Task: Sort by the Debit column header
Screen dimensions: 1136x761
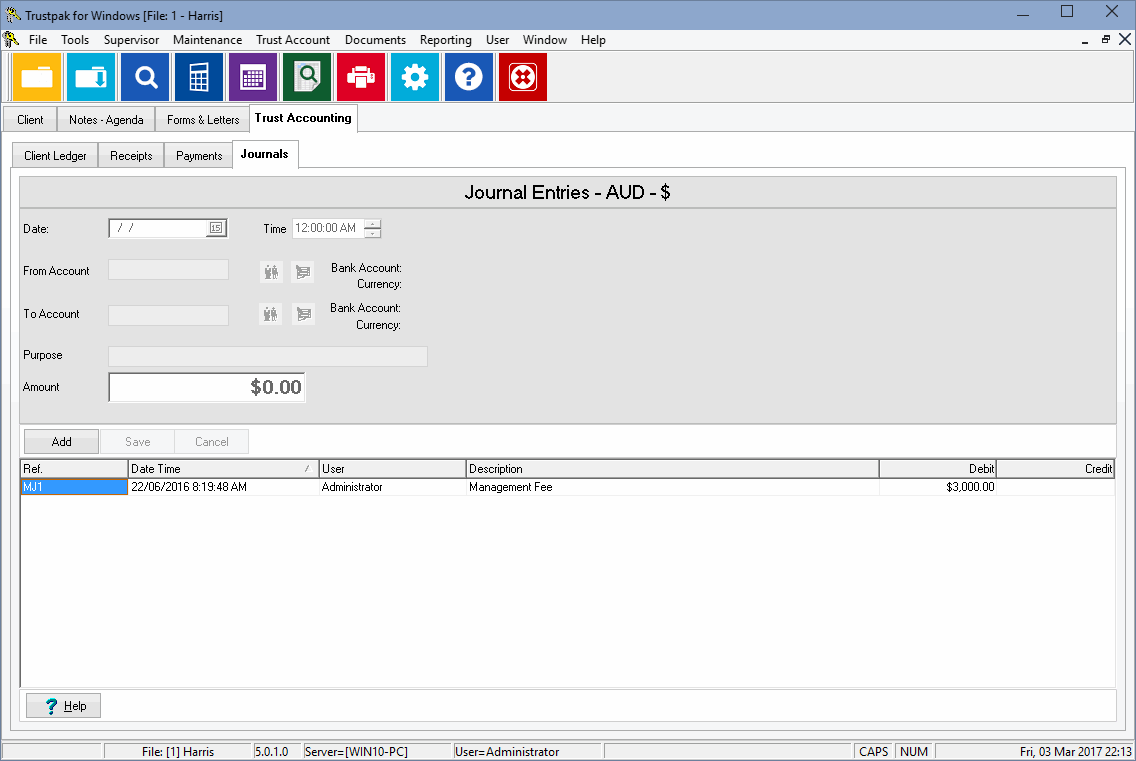Action: pyautogui.click(x=938, y=469)
